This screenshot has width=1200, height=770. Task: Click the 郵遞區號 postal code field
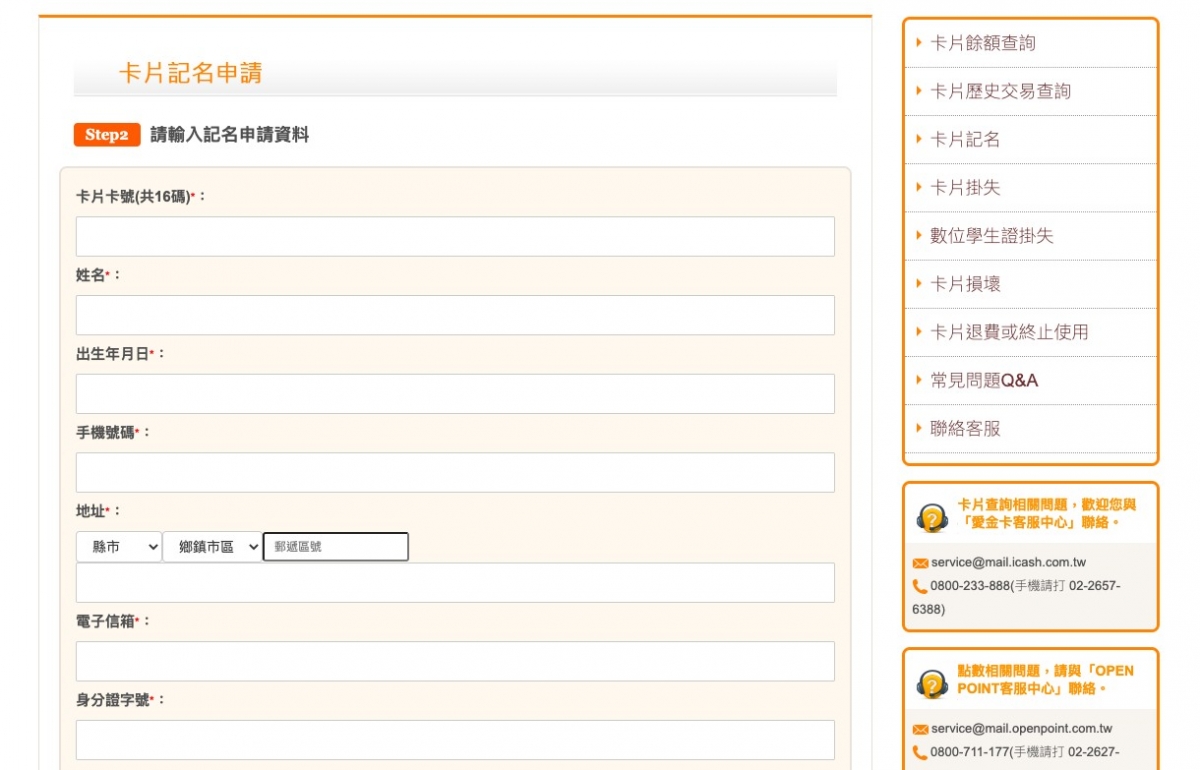(336, 547)
